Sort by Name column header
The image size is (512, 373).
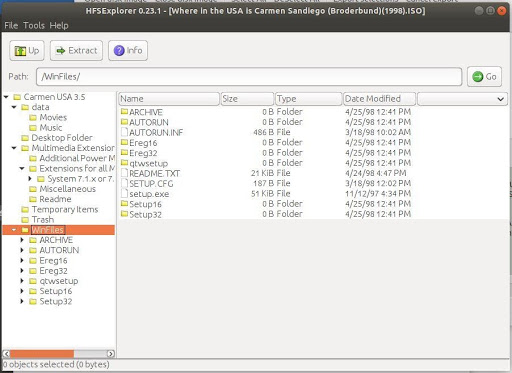pos(169,99)
